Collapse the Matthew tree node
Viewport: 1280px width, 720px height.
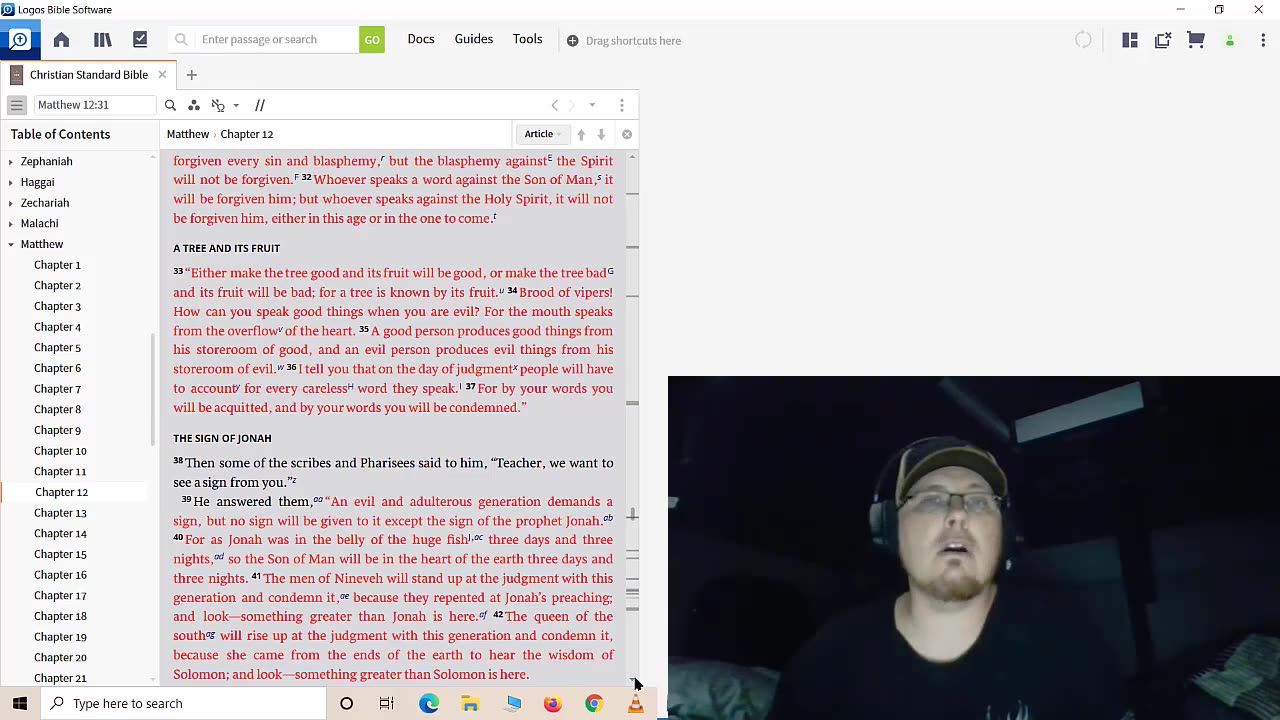pyautogui.click(x=11, y=244)
